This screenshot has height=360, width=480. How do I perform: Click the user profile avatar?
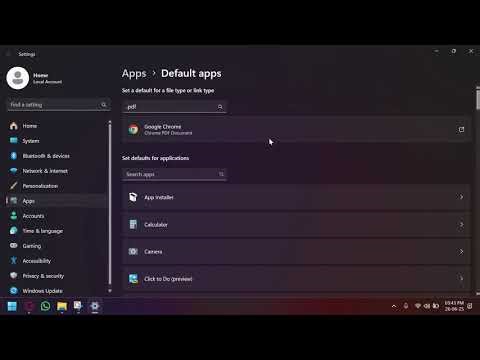(18, 78)
